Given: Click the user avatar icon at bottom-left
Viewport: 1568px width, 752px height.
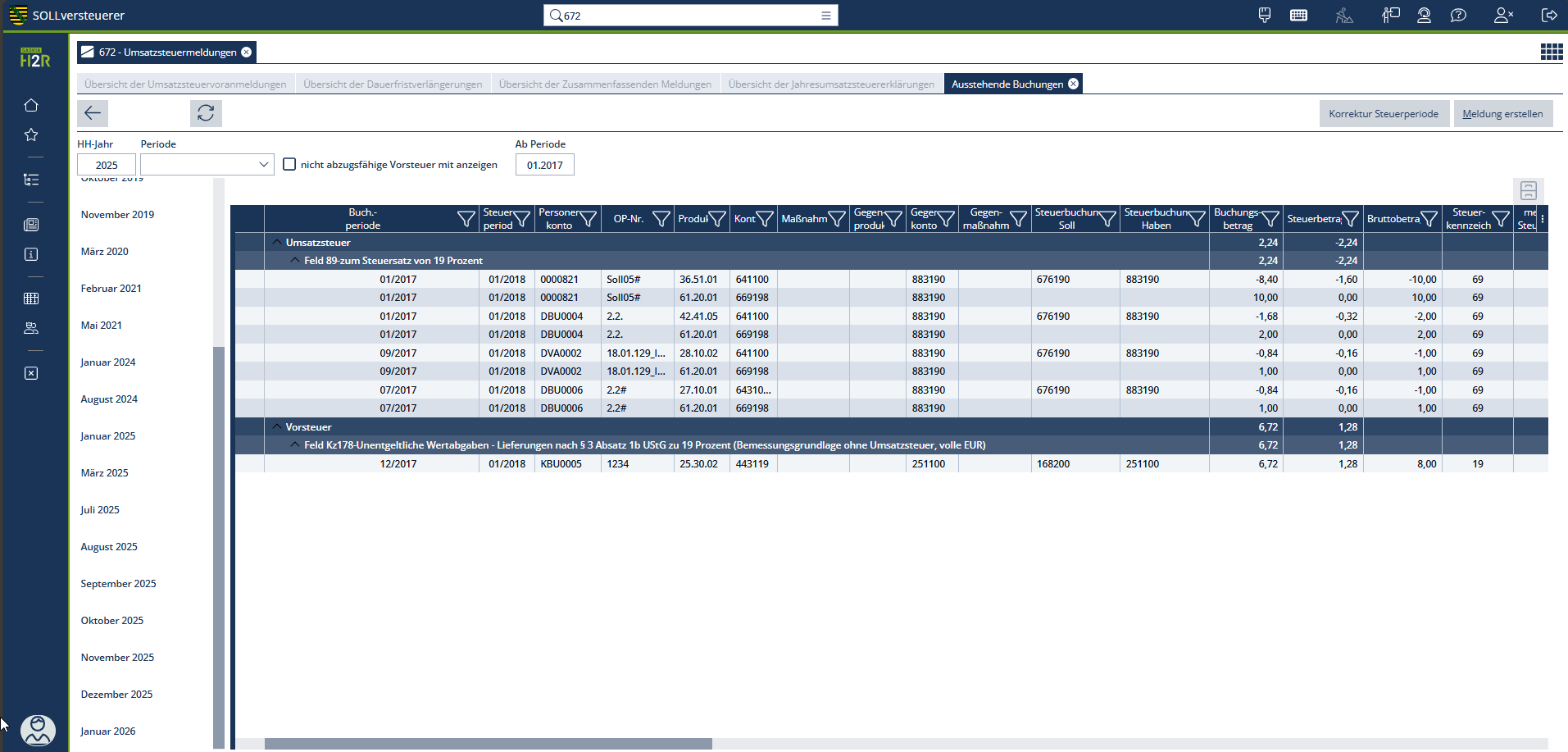Looking at the screenshot, I should point(38,730).
